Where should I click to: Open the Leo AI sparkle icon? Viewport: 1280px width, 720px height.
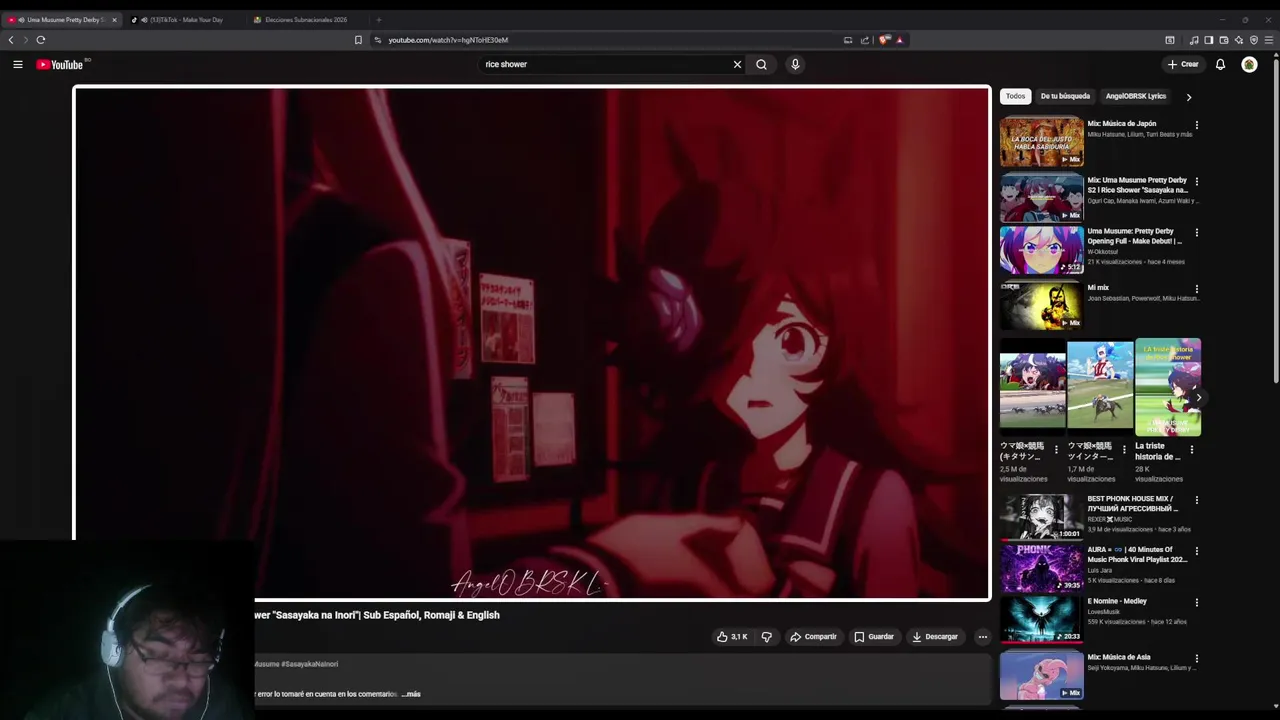(1239, 40)
